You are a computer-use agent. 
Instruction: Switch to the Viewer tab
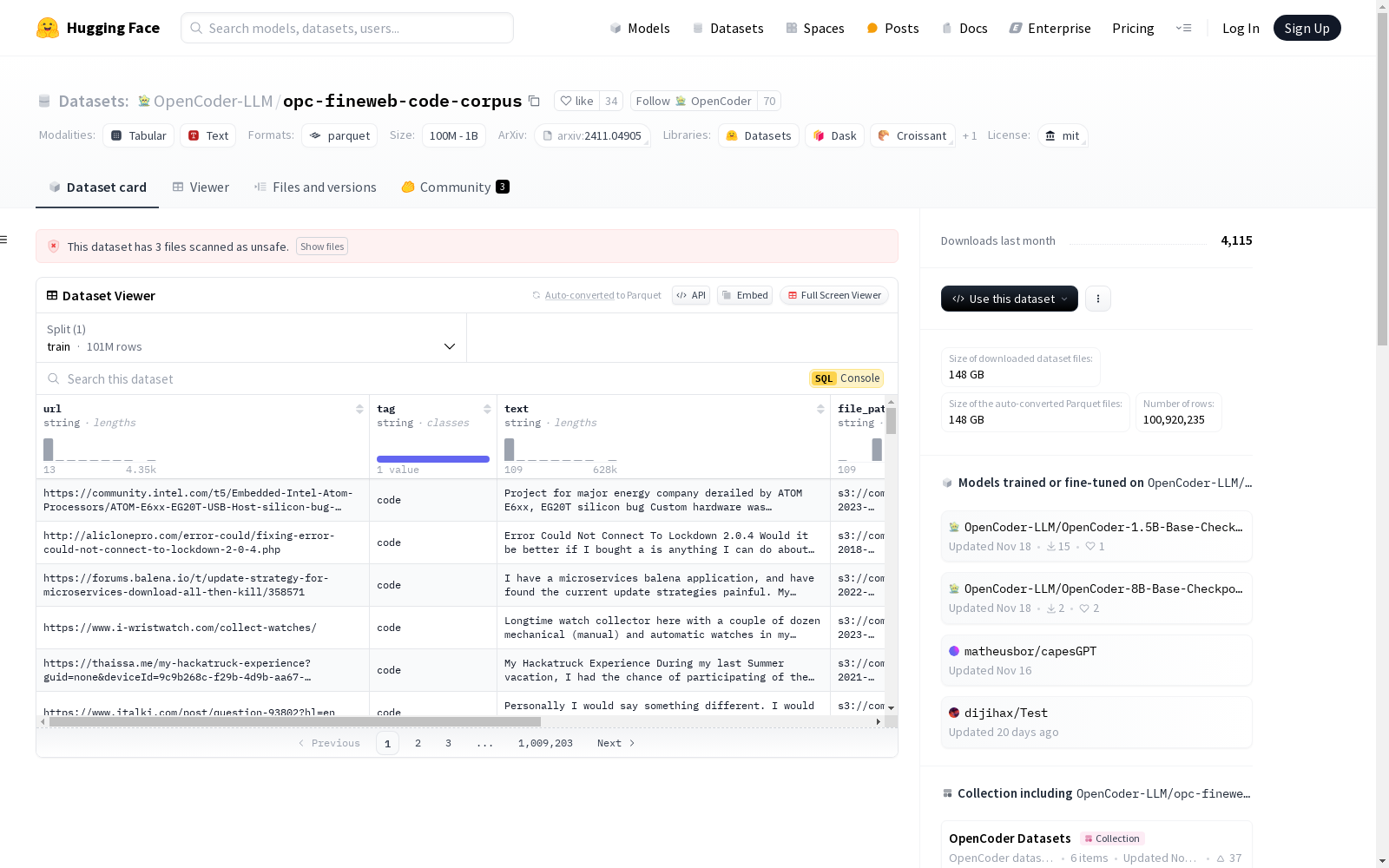click(201, 187)
